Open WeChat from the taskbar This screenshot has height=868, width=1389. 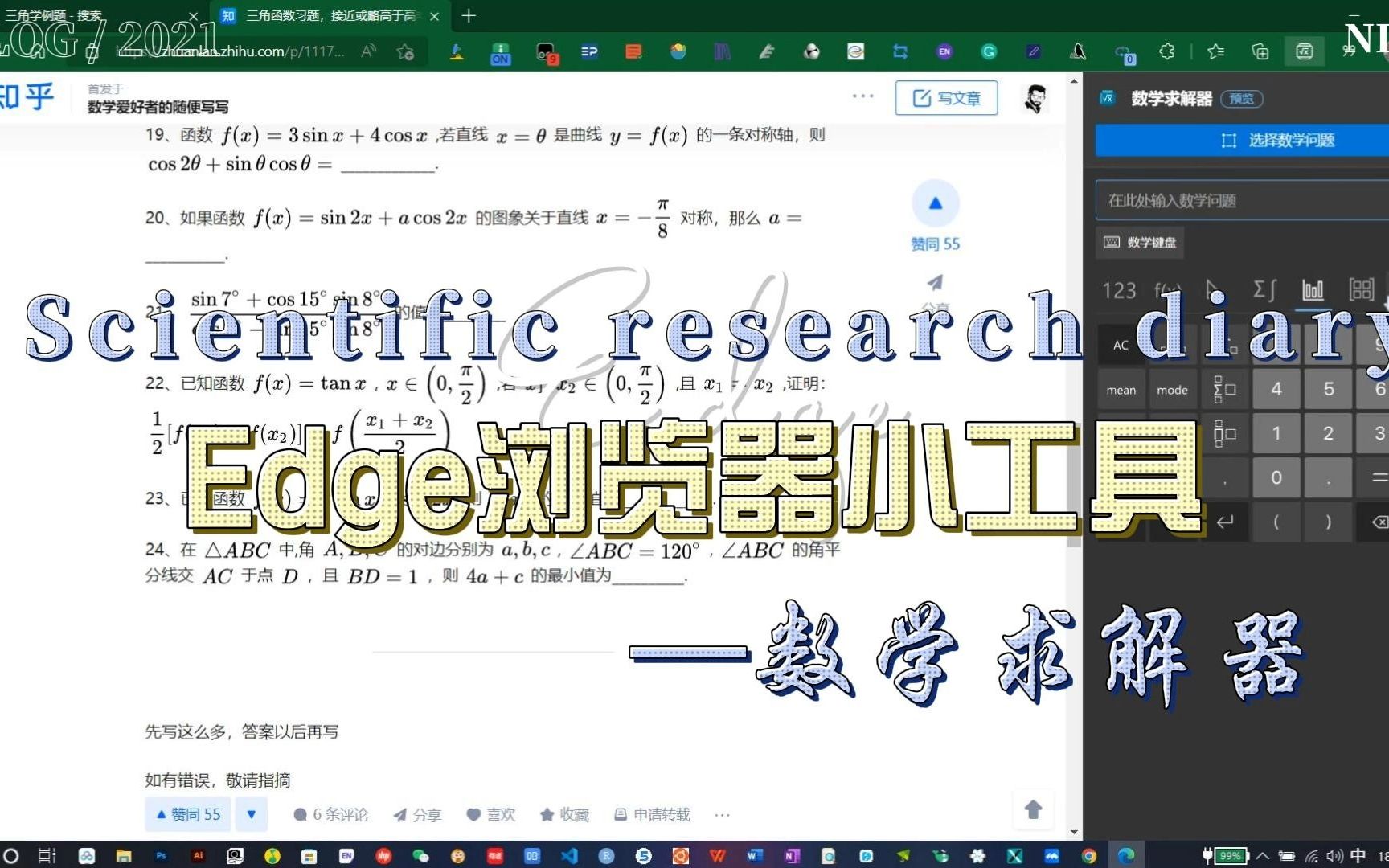[x=420, y=856]
